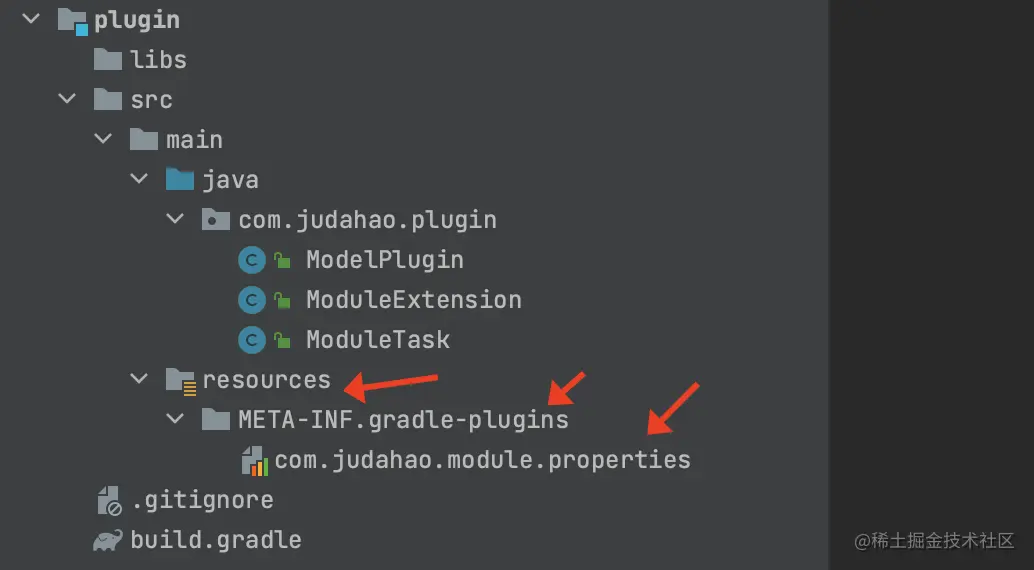Collapse the main folder
This screenshot has width=1034, height=570.
click(103, 139)
